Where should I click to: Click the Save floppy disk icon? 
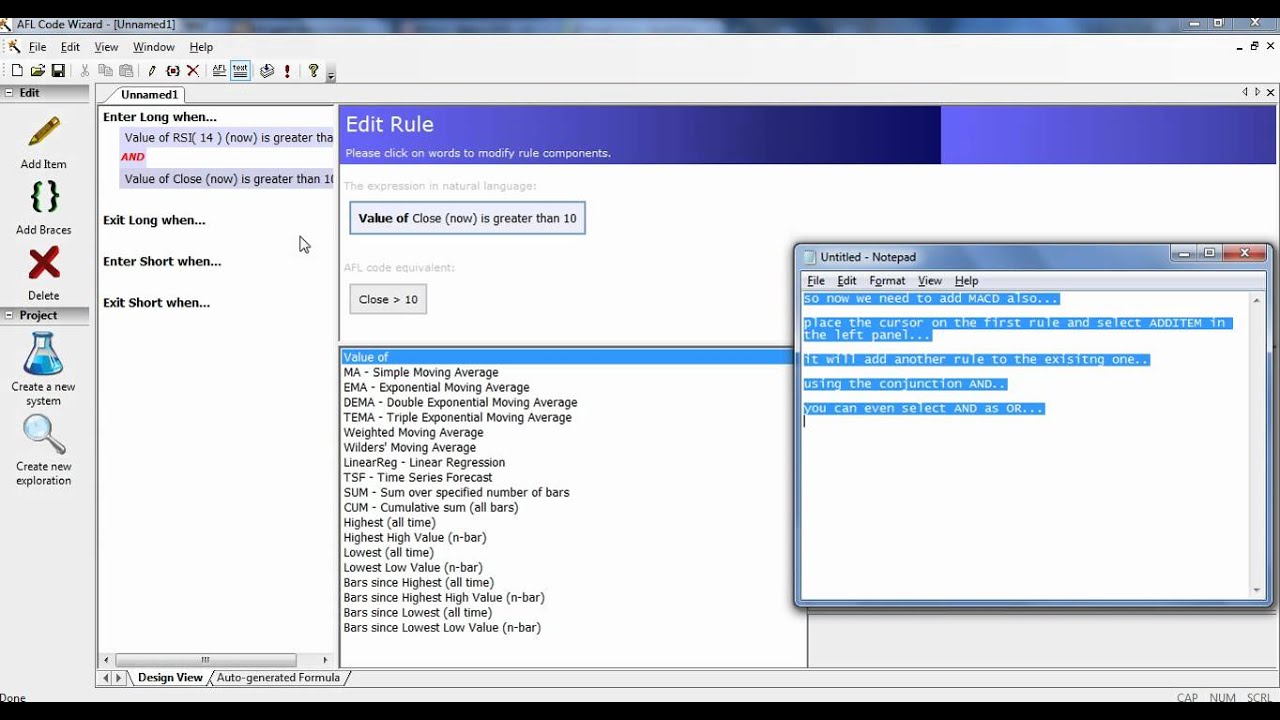coord(58,71)
